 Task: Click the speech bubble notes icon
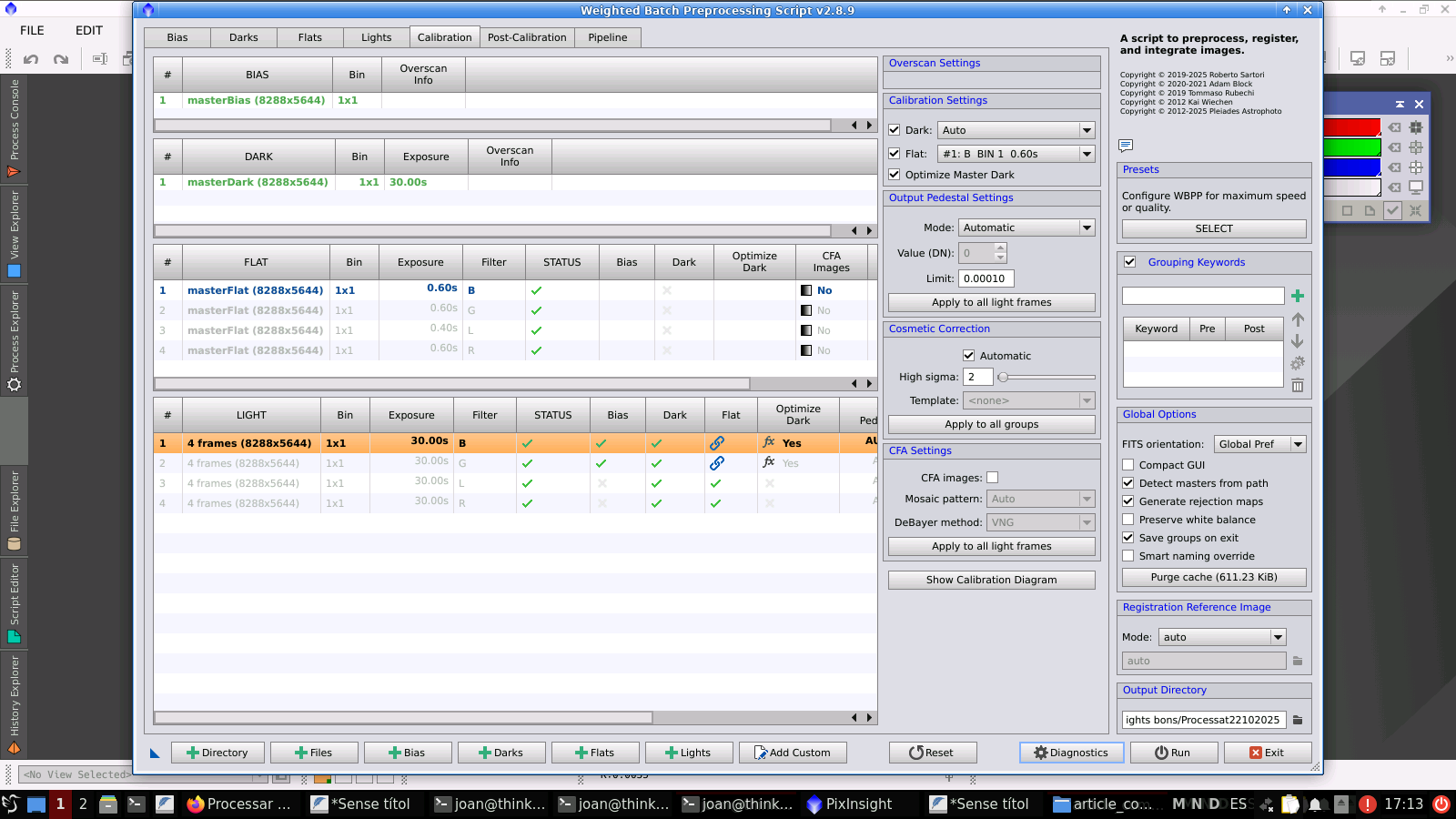pos(1126,146)
